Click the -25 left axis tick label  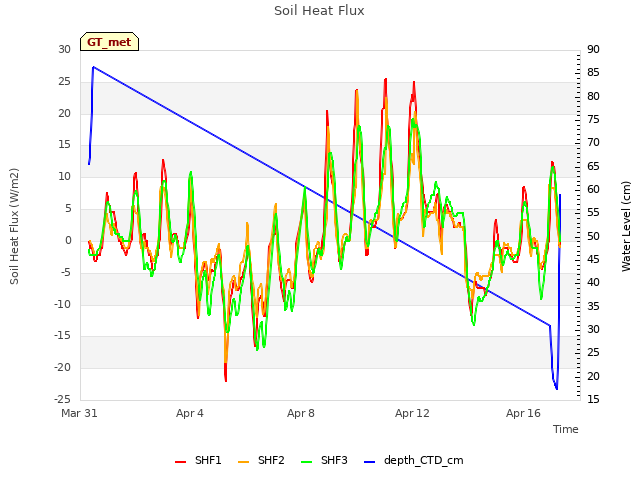(62, 399)
